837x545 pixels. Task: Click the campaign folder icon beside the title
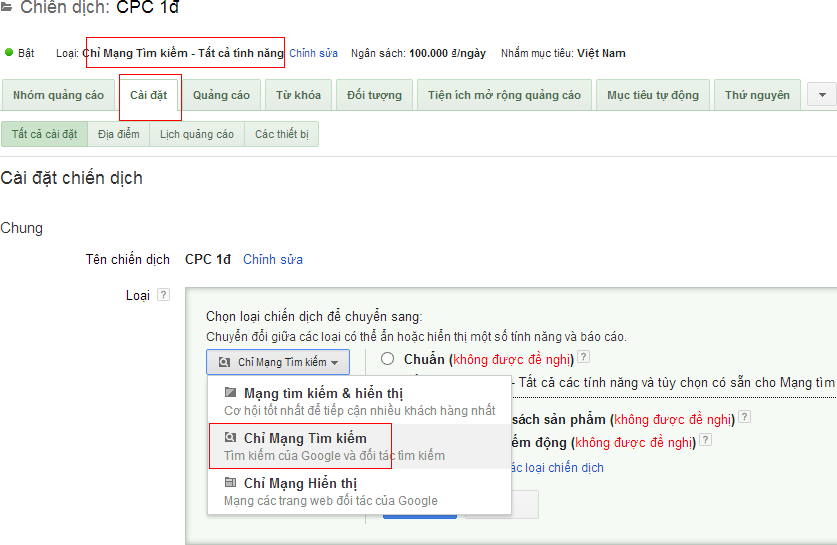pos(6,7)
